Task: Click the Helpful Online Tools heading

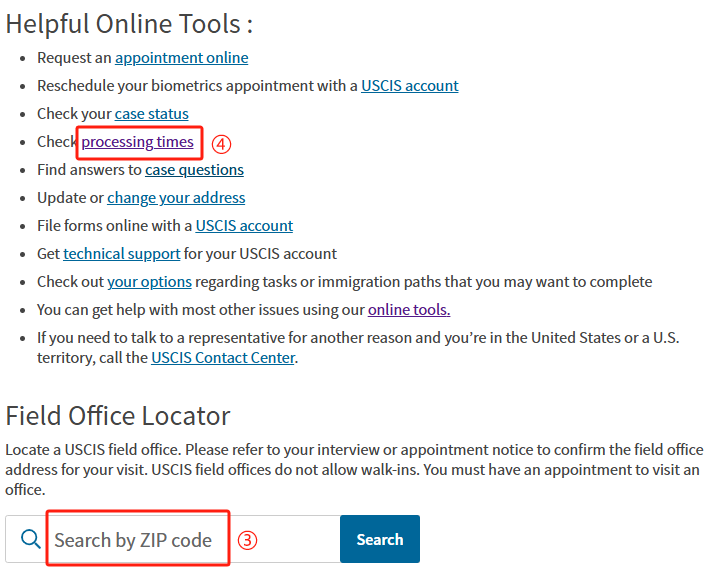Action: coord(129,24)
